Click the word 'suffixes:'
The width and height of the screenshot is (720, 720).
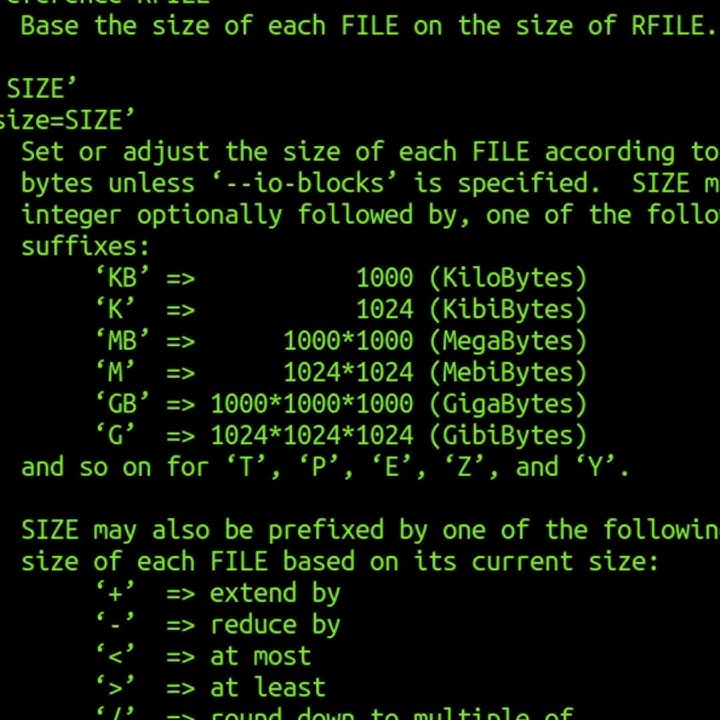click(85, 246)
